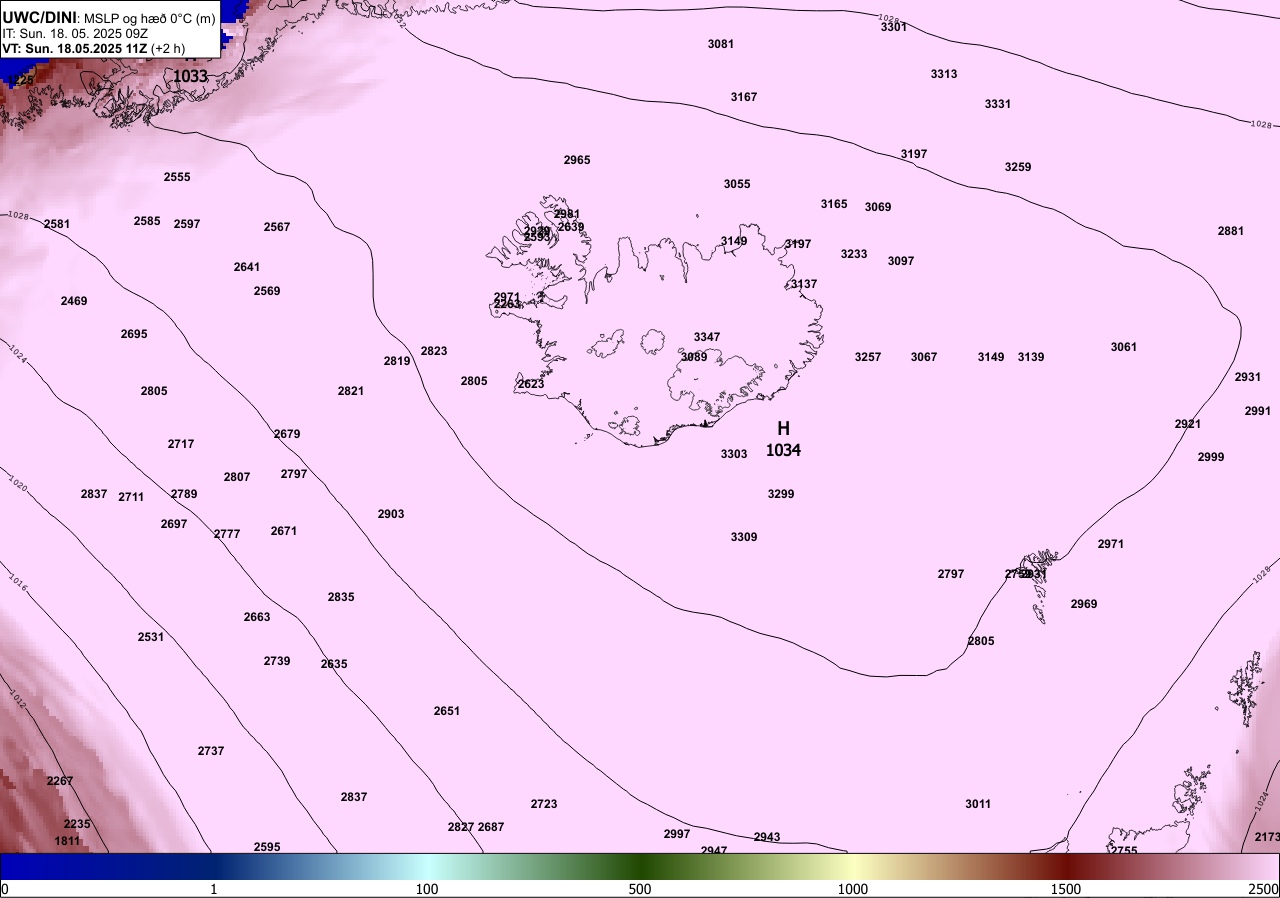The image size is (1280, 898).
Task: Click the 1500 tick label on the colour scale
Action: 1065,889
